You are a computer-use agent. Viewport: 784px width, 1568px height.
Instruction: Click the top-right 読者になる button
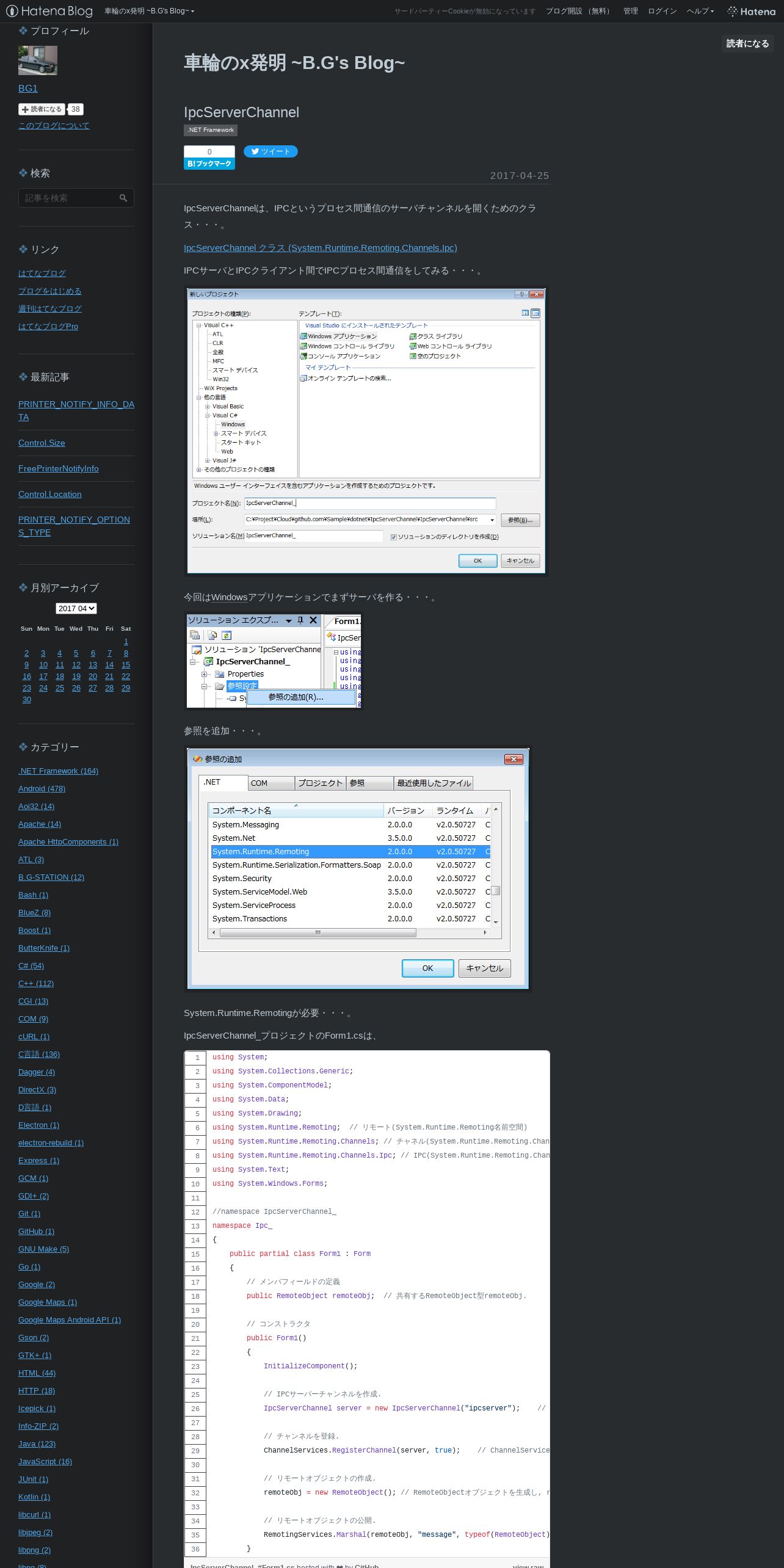tap(747, 43)
